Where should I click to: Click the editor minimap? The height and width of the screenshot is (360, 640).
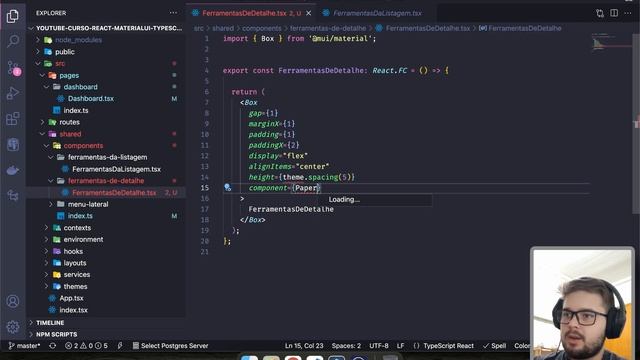(x=611, y=43)
